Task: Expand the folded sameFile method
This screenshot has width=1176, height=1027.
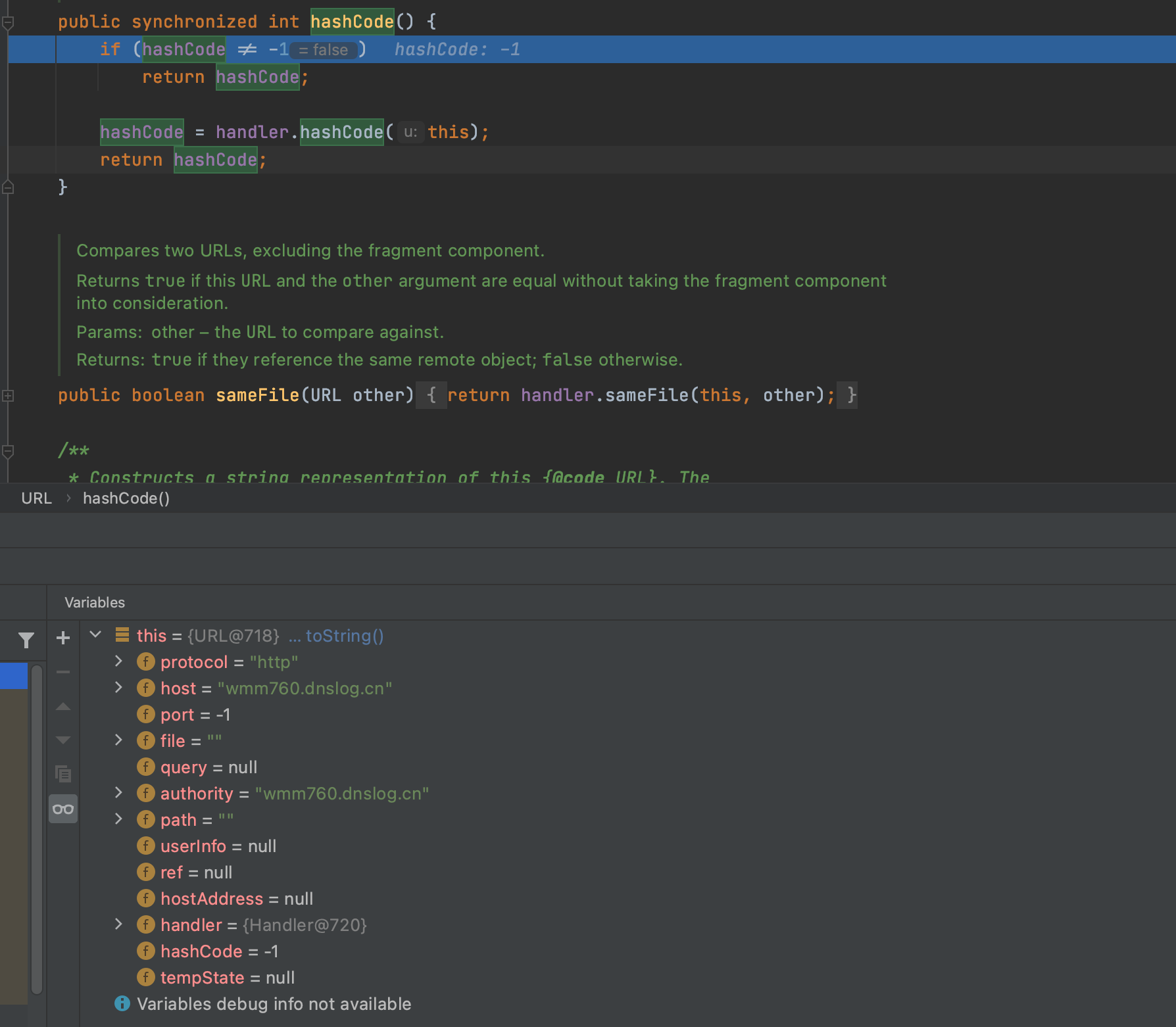Action: pos(8,395)
